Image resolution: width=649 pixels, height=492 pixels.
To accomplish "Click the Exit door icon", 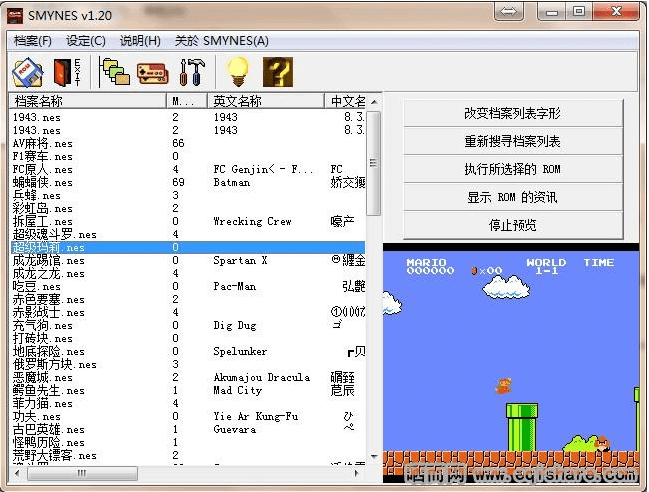I will (x=67, y=72).
